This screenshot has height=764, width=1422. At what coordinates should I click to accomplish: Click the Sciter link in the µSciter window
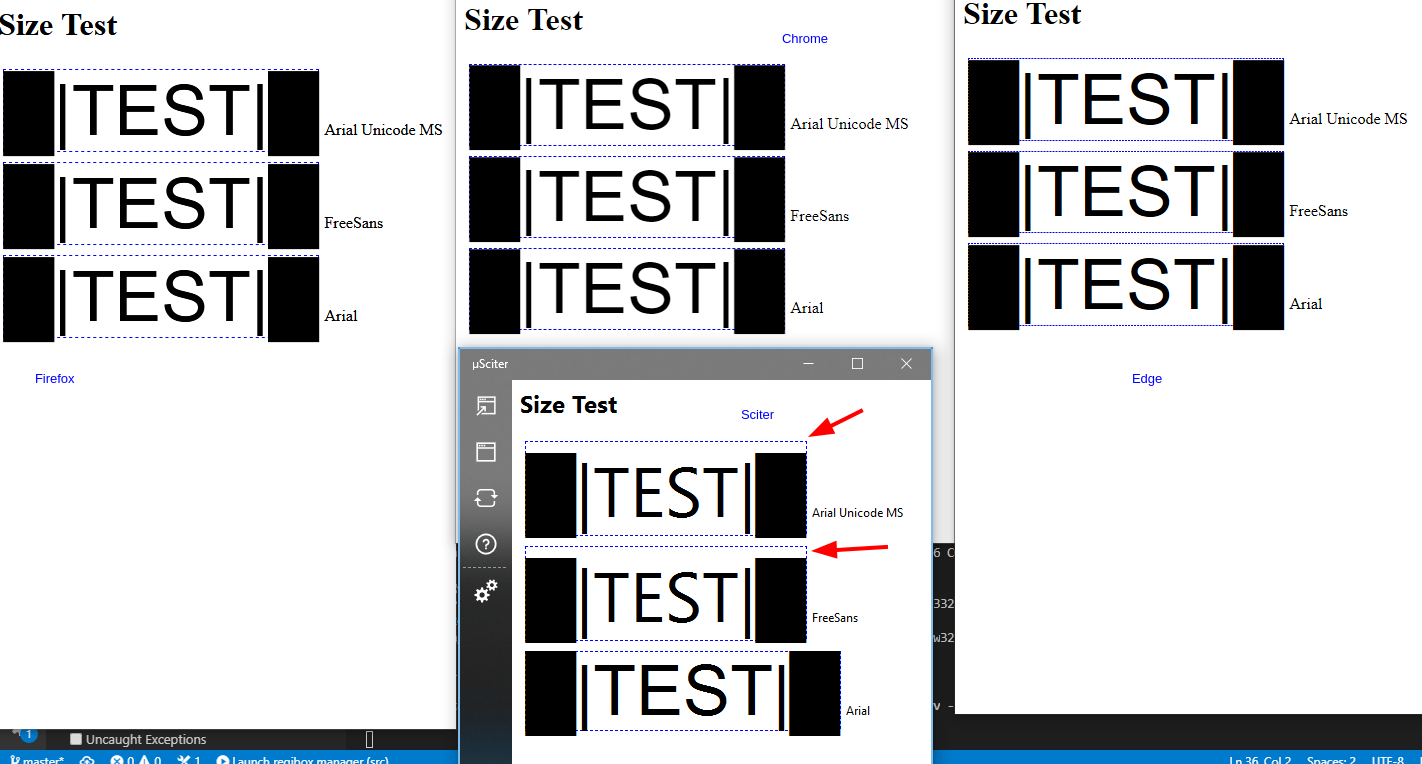click(x=757, y=414)
